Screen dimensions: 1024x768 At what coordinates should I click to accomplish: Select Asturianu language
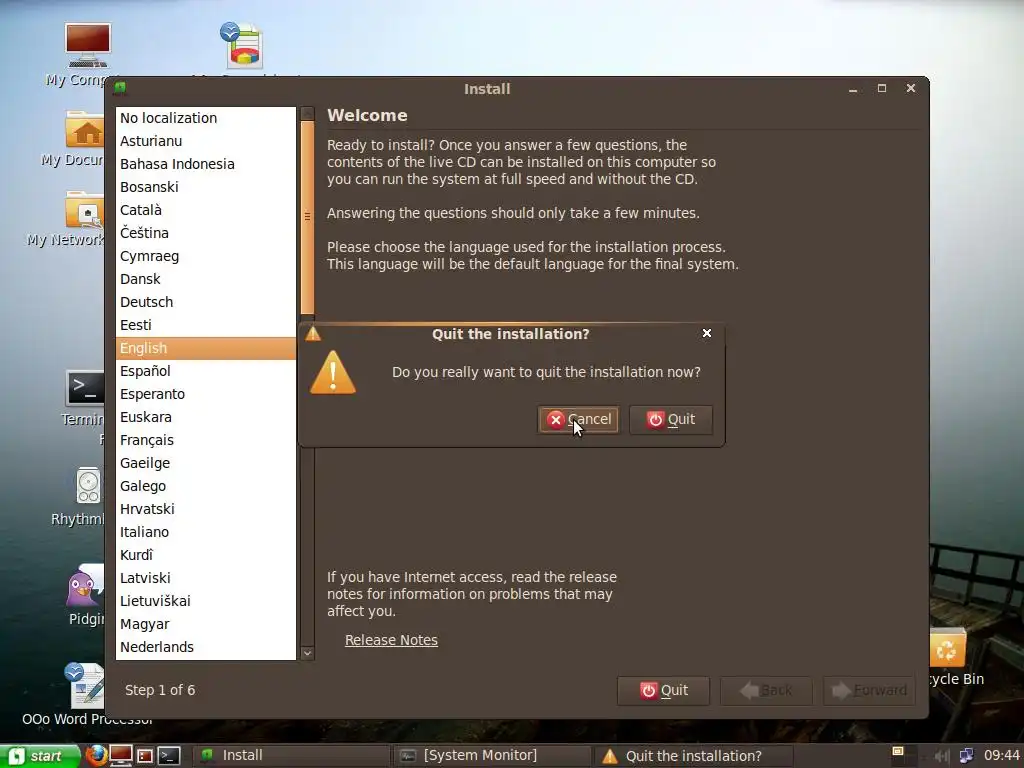pyautogui.click(x=206, y=141)
